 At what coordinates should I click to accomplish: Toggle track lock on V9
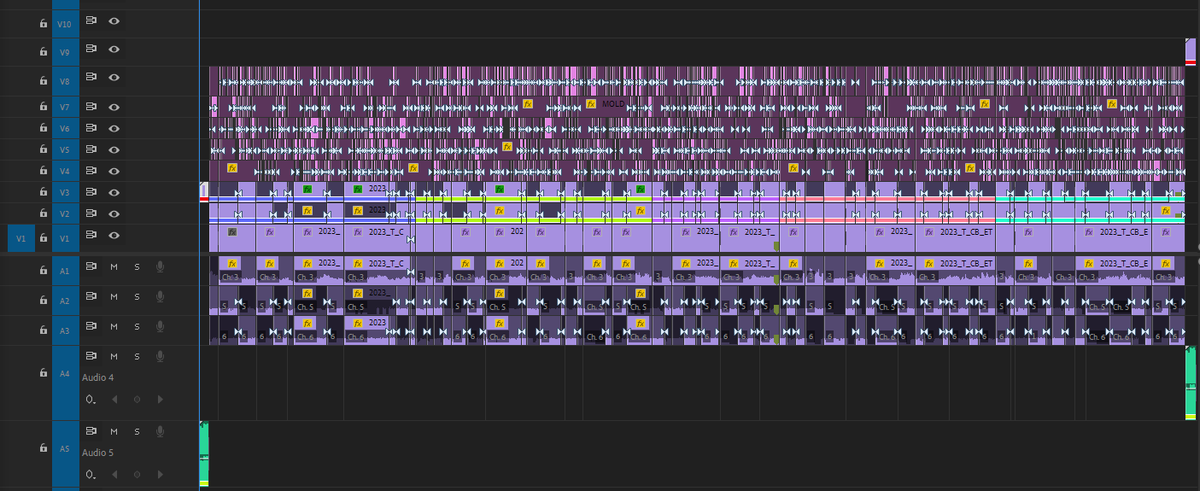click(43, 50)
